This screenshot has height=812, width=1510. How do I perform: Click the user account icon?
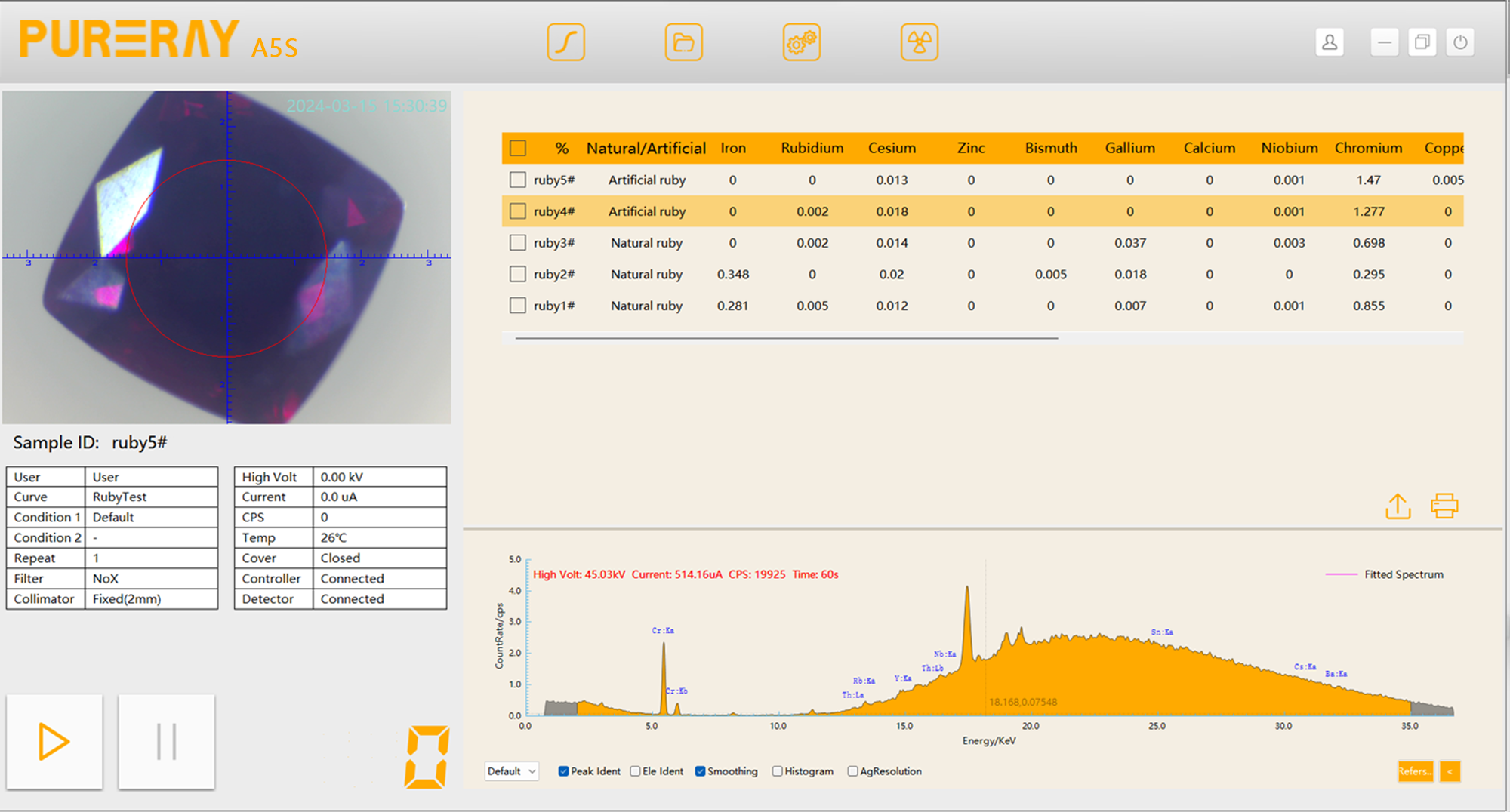click(1330, 42)
